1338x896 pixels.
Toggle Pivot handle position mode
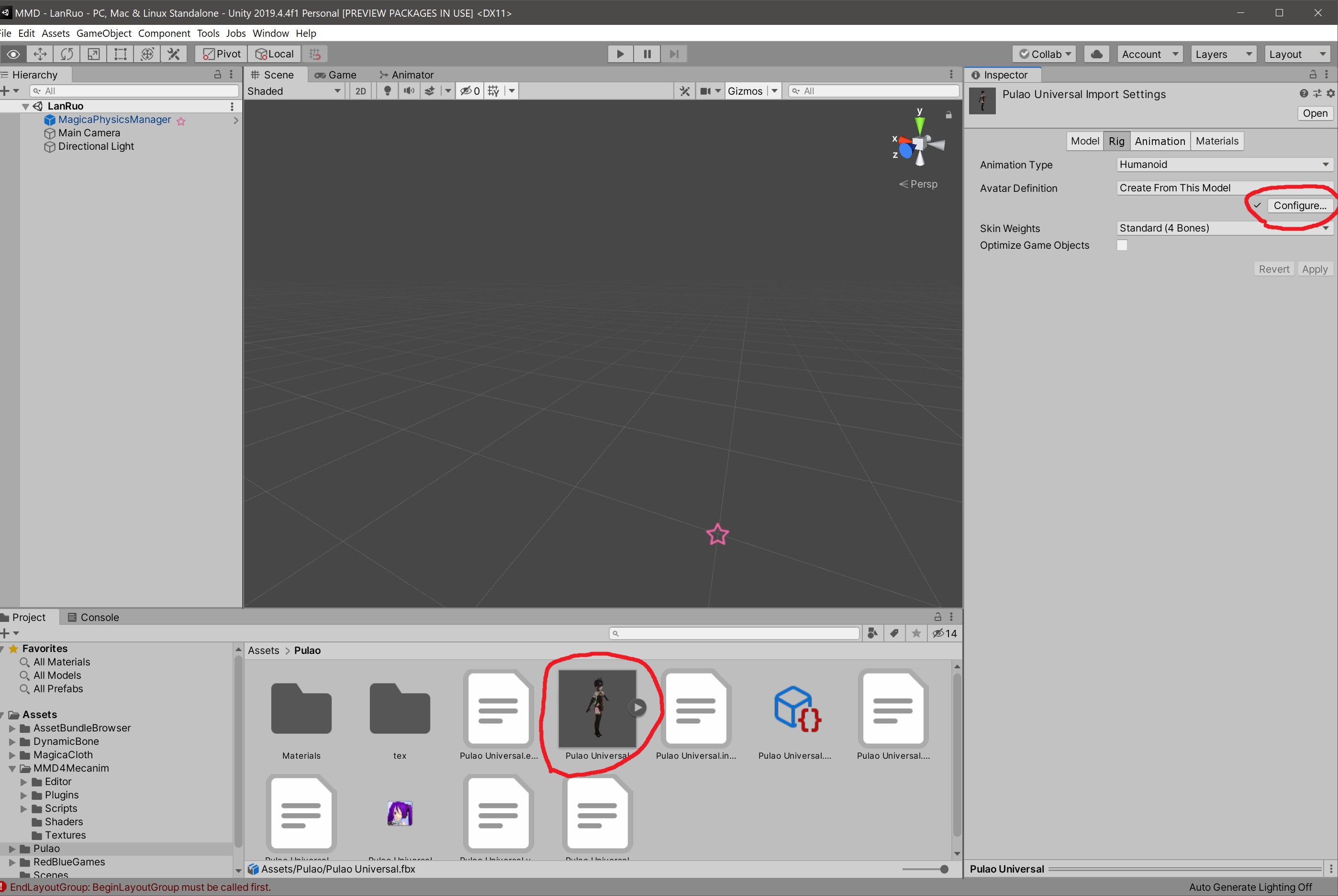click(222, 54)
